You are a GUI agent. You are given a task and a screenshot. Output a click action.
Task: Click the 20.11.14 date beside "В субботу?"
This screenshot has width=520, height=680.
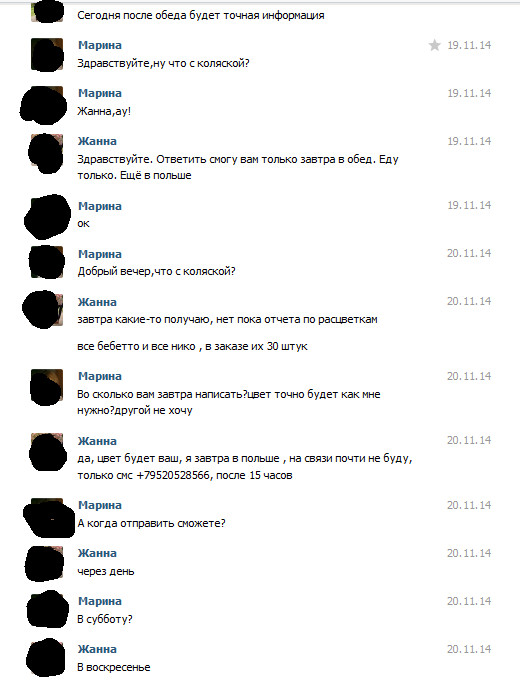(469, 601)
